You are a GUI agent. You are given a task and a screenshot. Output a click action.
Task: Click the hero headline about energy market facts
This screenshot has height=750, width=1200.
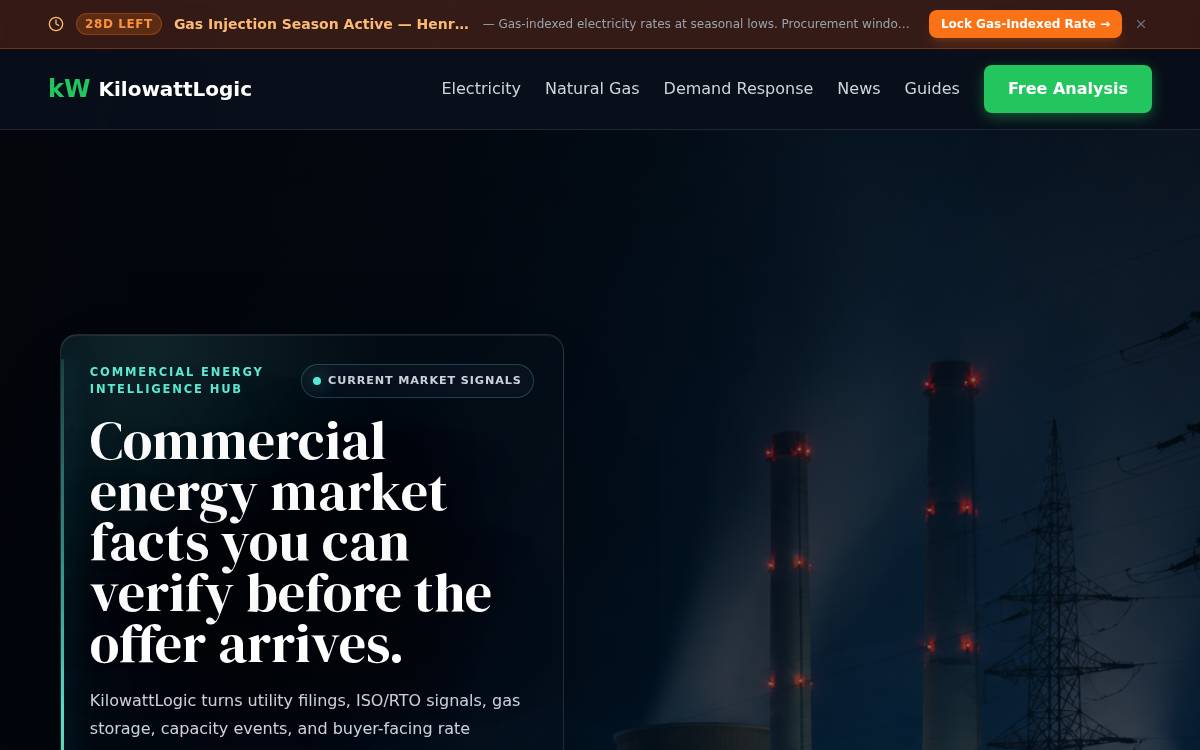click(x=291, y=542)
